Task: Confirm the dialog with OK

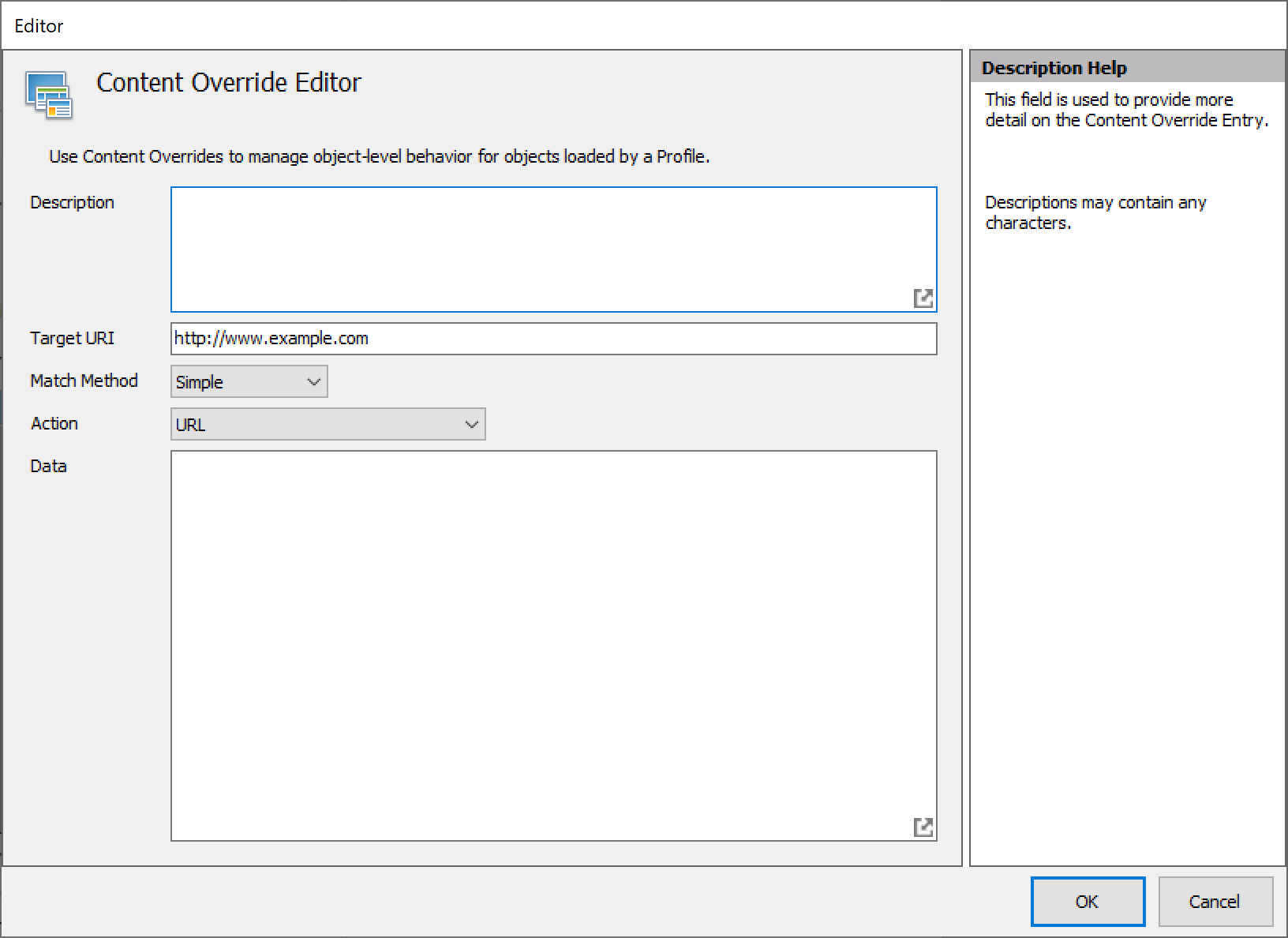Action: [x=1088, y=902]
